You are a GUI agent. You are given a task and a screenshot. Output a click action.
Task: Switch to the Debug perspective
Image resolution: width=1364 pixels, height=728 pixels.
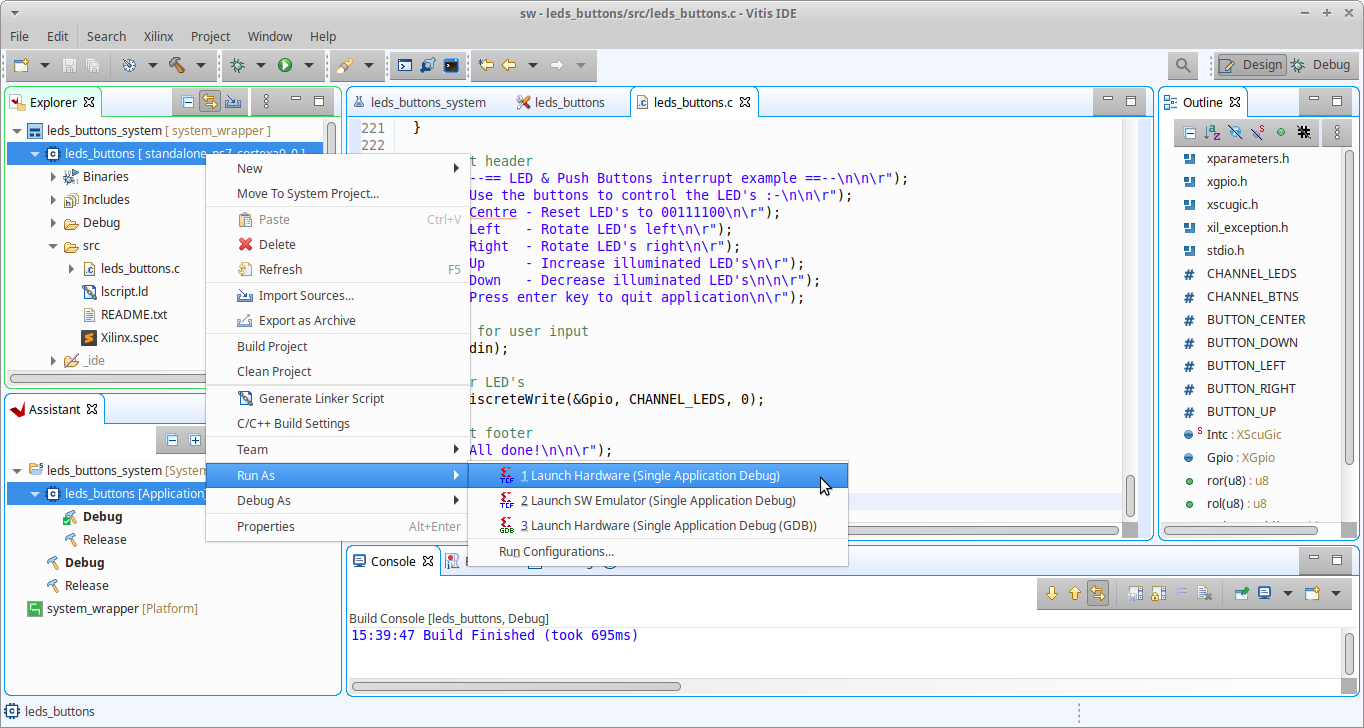coord(1320,65)
